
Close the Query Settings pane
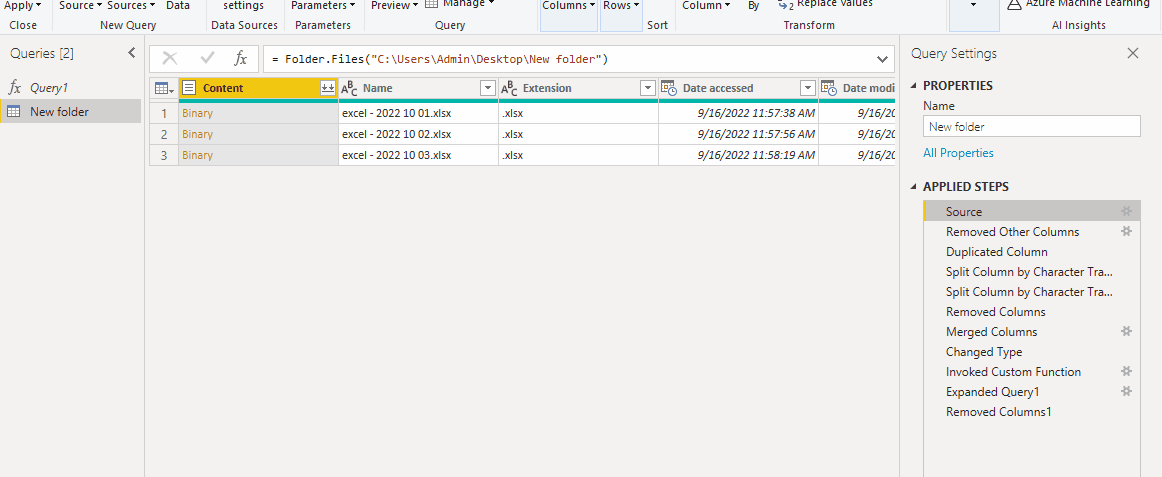point(1132,53)
